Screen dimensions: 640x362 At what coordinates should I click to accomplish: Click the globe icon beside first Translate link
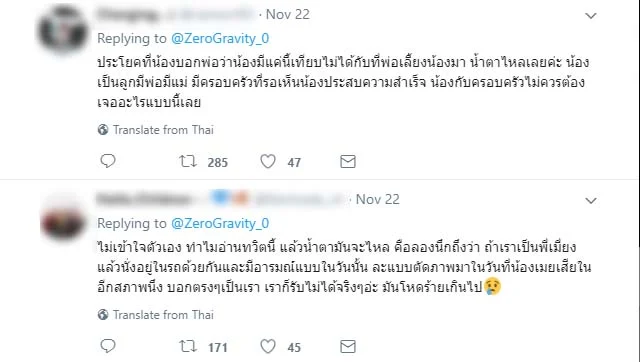click(103, 130)
